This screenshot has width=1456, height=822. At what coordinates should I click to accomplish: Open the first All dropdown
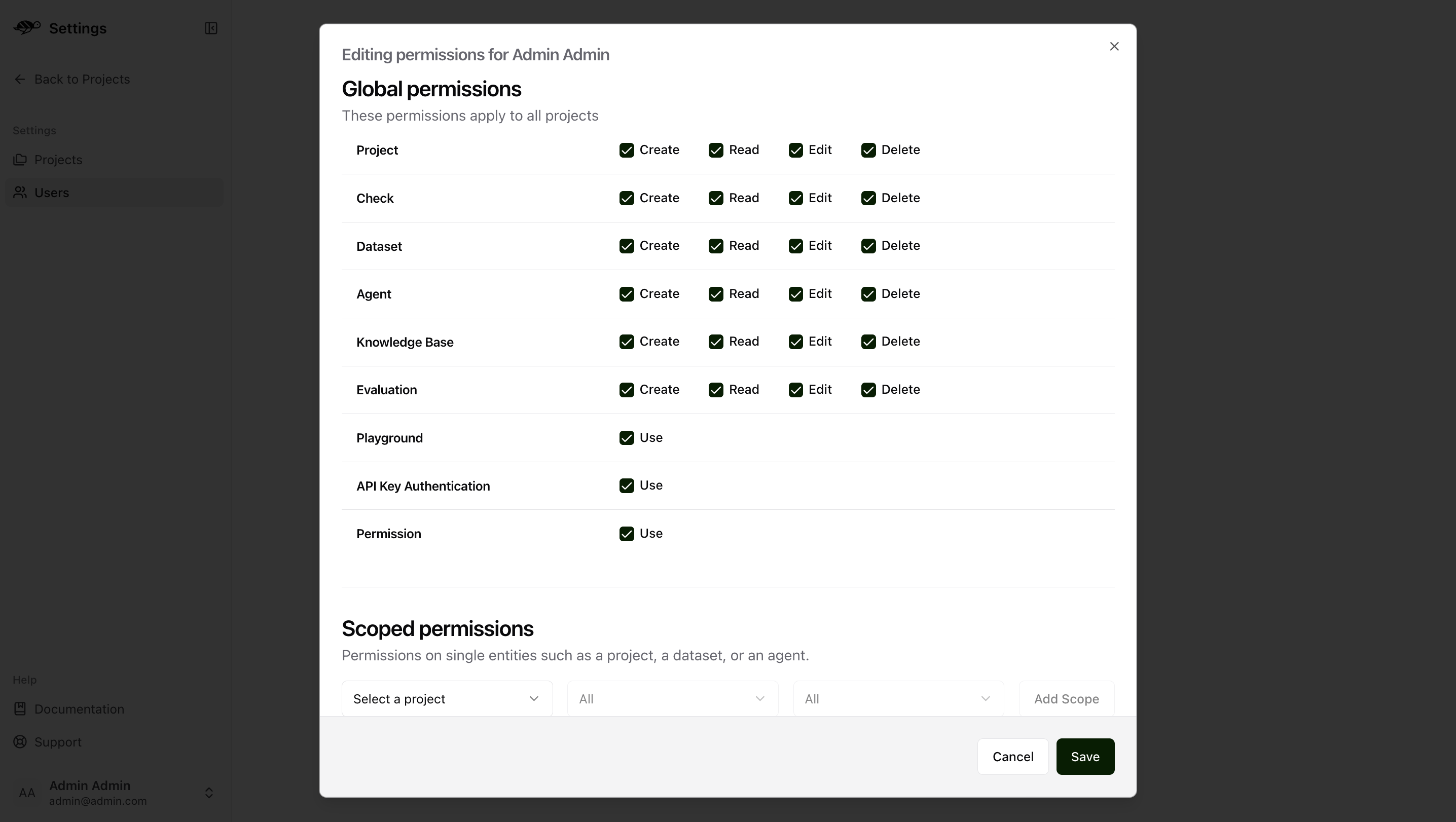(x=673, y=699)
